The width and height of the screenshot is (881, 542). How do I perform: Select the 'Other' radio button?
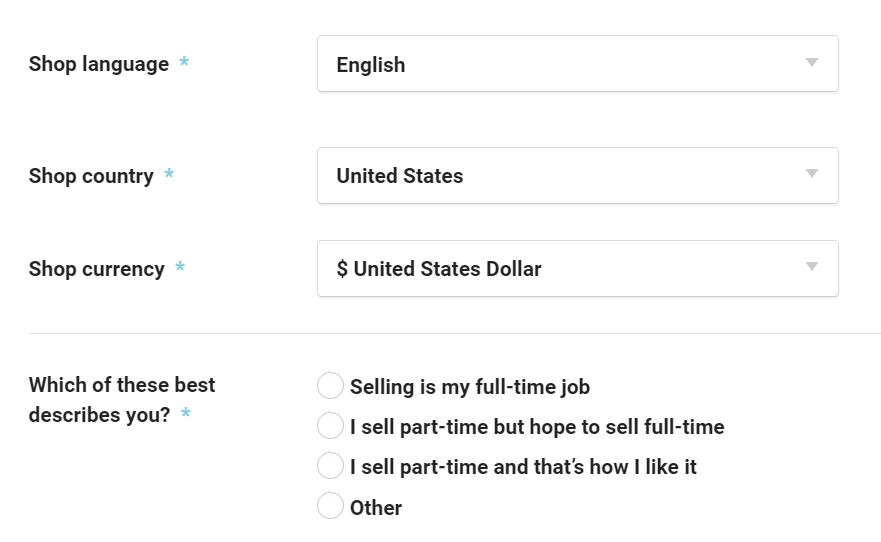pos(330,507)
